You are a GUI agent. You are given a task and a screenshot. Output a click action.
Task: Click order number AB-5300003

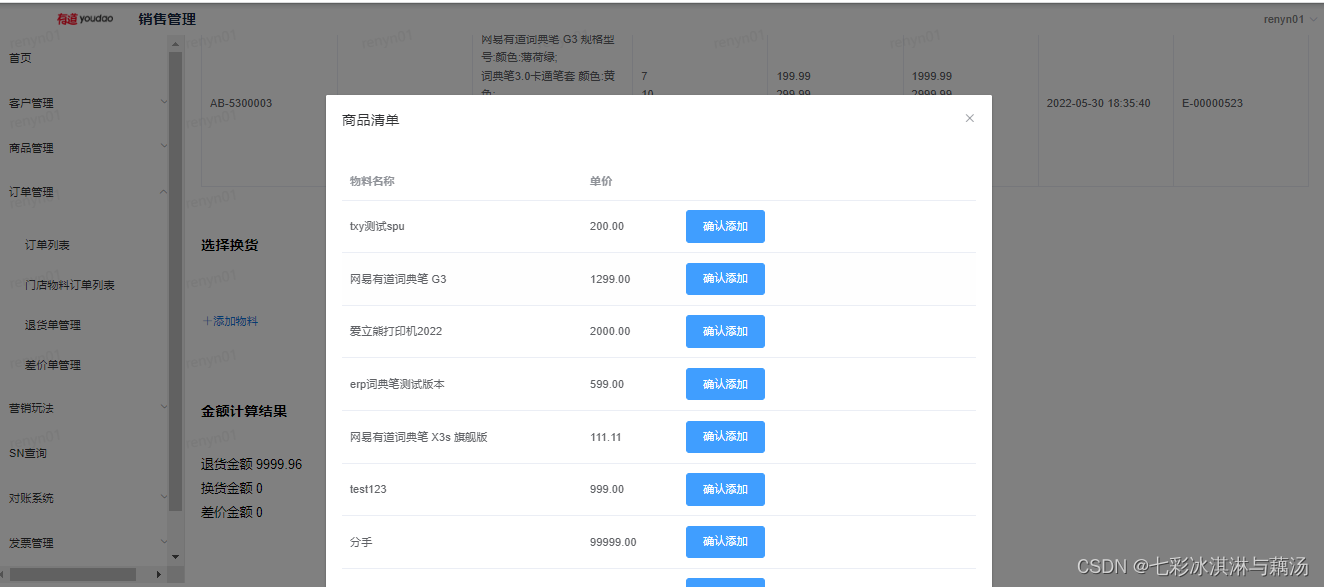[x=241, y=103]
